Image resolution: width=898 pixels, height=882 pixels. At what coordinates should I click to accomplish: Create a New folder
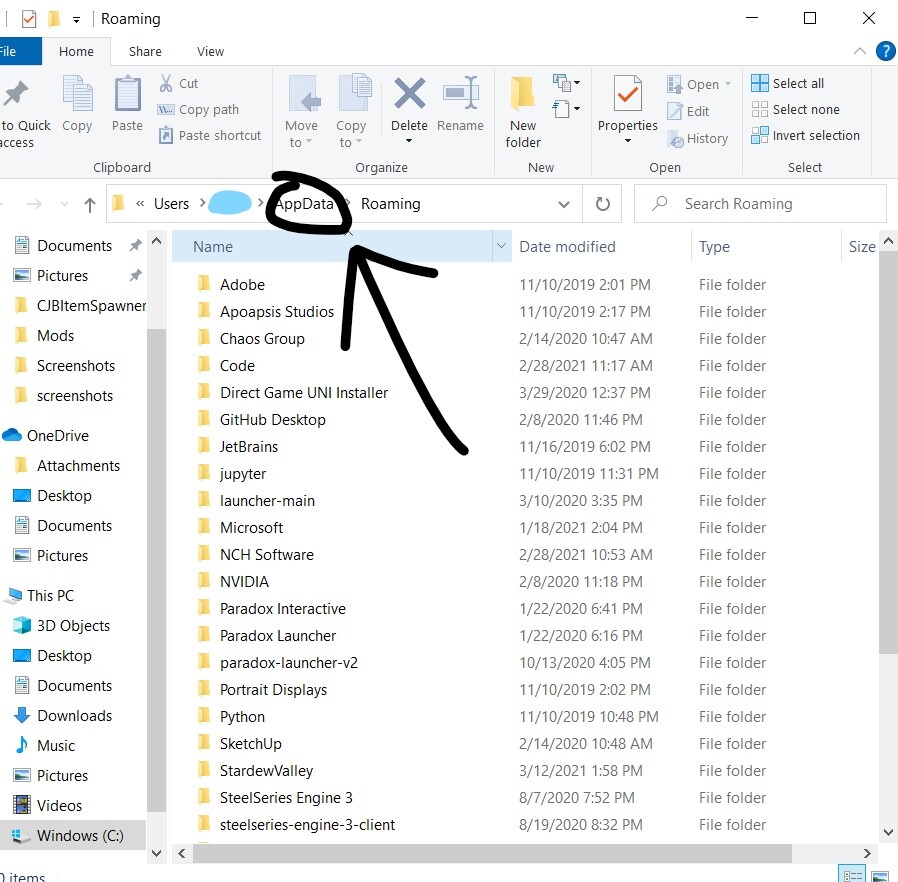click(523, 112)
